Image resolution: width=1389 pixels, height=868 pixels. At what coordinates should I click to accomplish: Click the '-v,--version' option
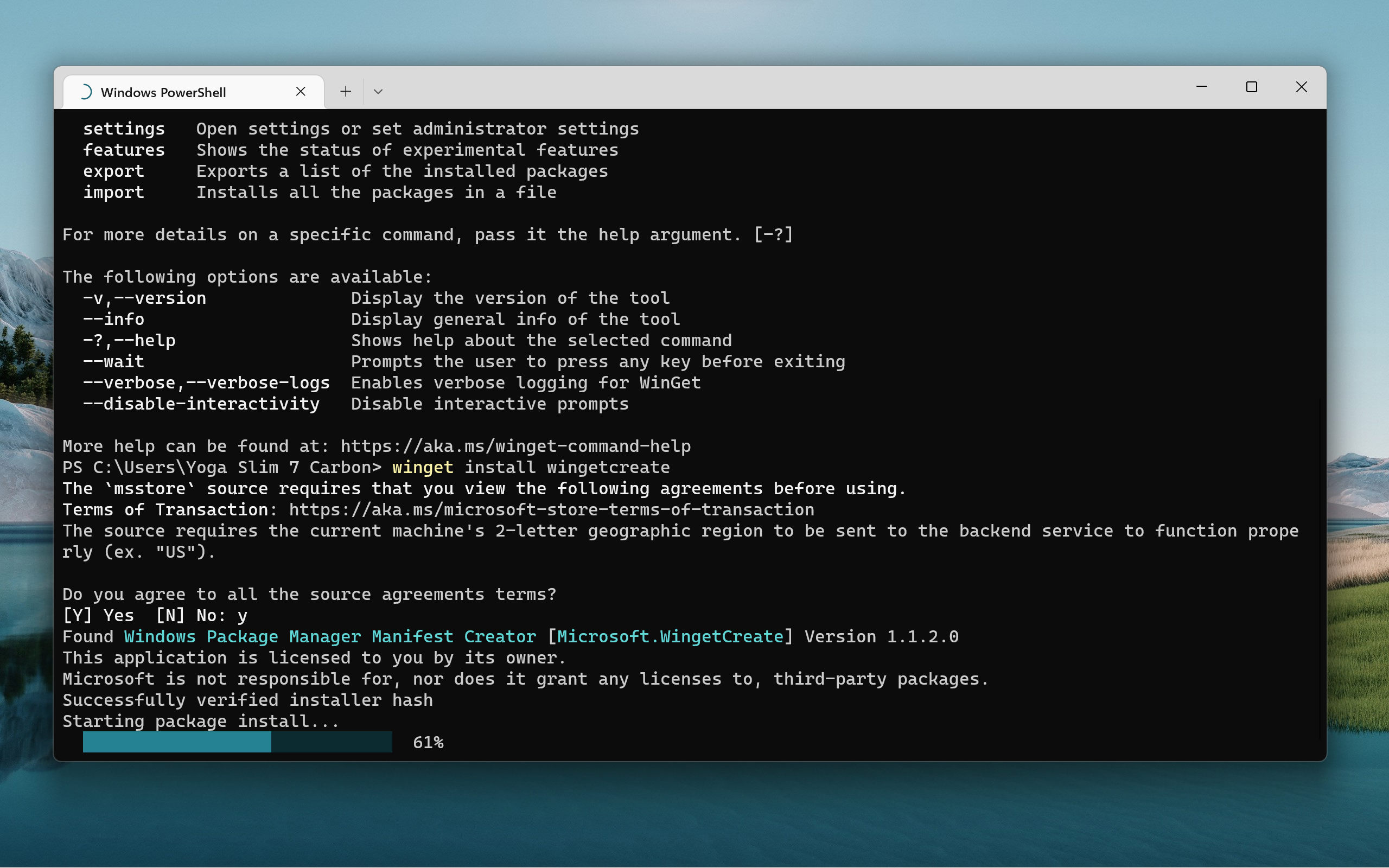pos(145,298)
